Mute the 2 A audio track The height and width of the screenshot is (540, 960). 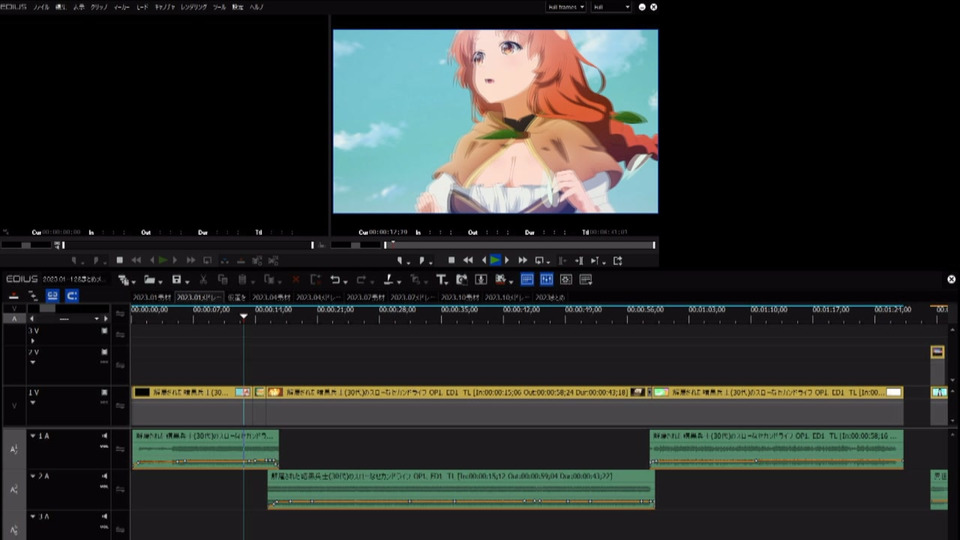click(x=104, y=476)
